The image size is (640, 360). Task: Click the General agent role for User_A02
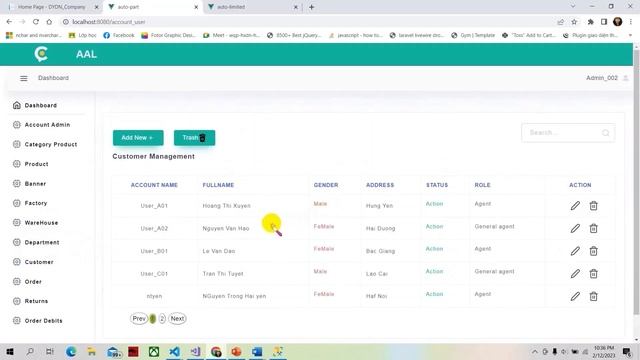(494, 227)
